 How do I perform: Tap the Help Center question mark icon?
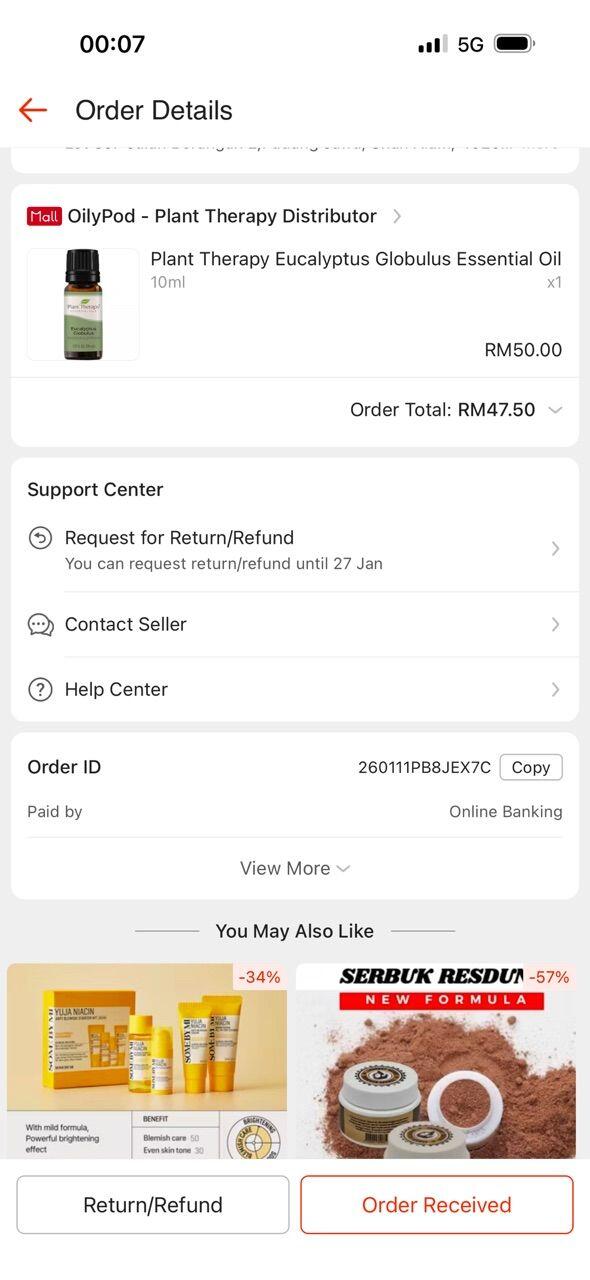[40, 689]
